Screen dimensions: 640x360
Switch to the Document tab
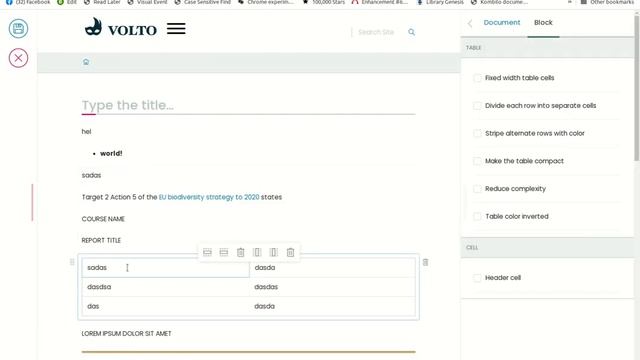[502, 22]
